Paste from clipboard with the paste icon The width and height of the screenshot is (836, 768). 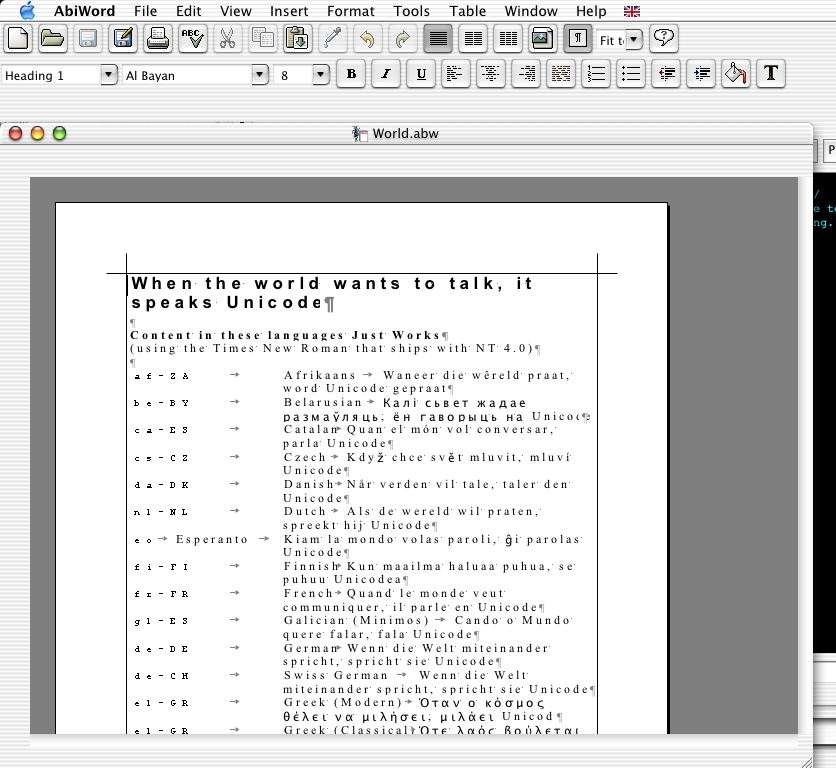298,39
